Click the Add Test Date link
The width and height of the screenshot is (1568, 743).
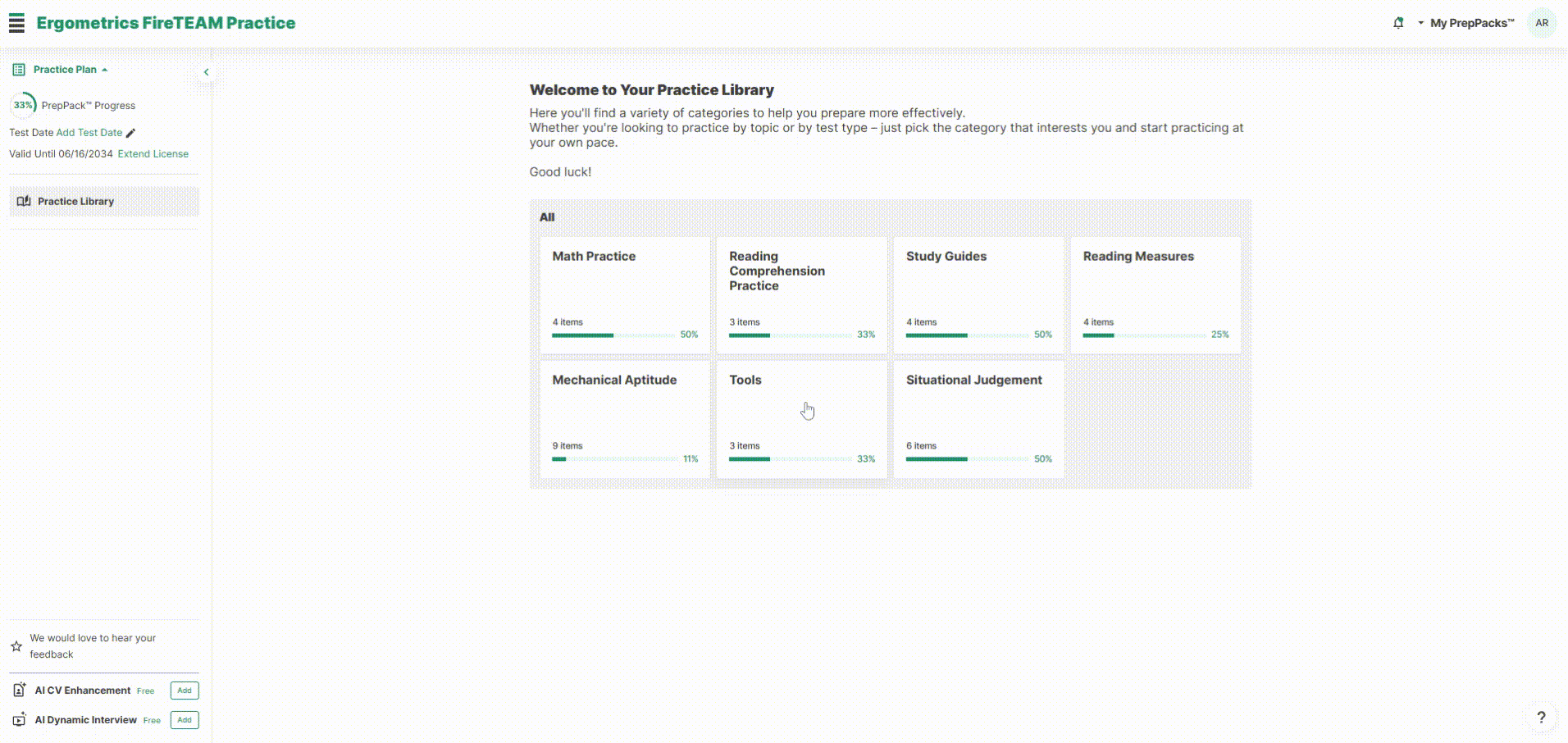coord(89,133)
